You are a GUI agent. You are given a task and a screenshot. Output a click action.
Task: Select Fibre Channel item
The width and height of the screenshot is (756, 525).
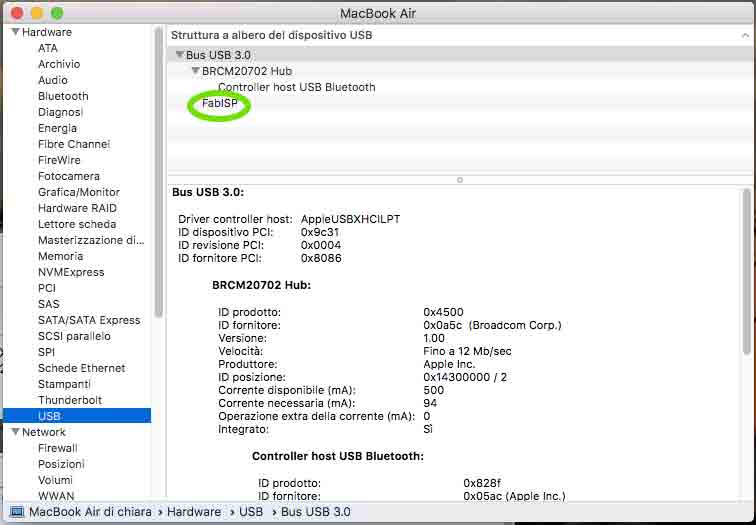click(x=74, y=144)
